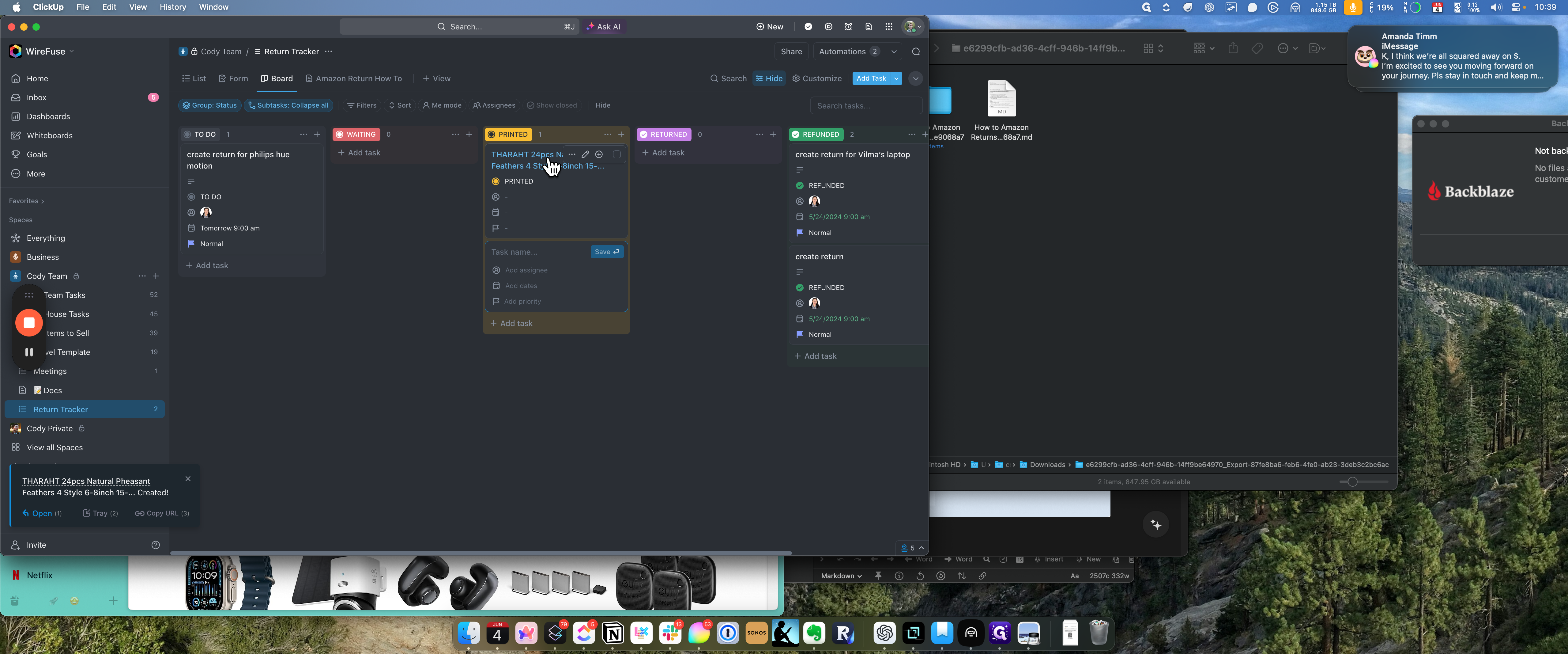Add a new View tab
This screenshot has height=654, width=1568.
[x=436, y=78]
